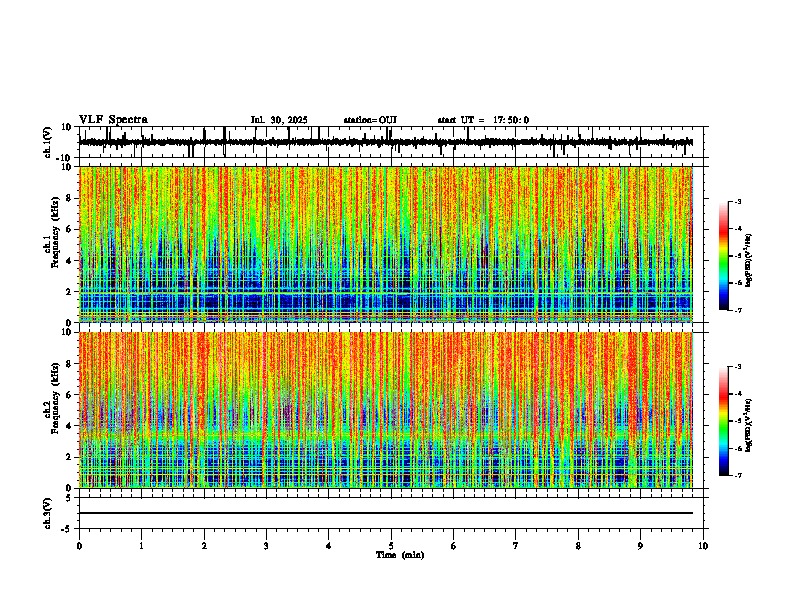Click the ch.1 spectrogram color scale bar
This screenshot has height=612, width=792.
(x=723, y=256)
